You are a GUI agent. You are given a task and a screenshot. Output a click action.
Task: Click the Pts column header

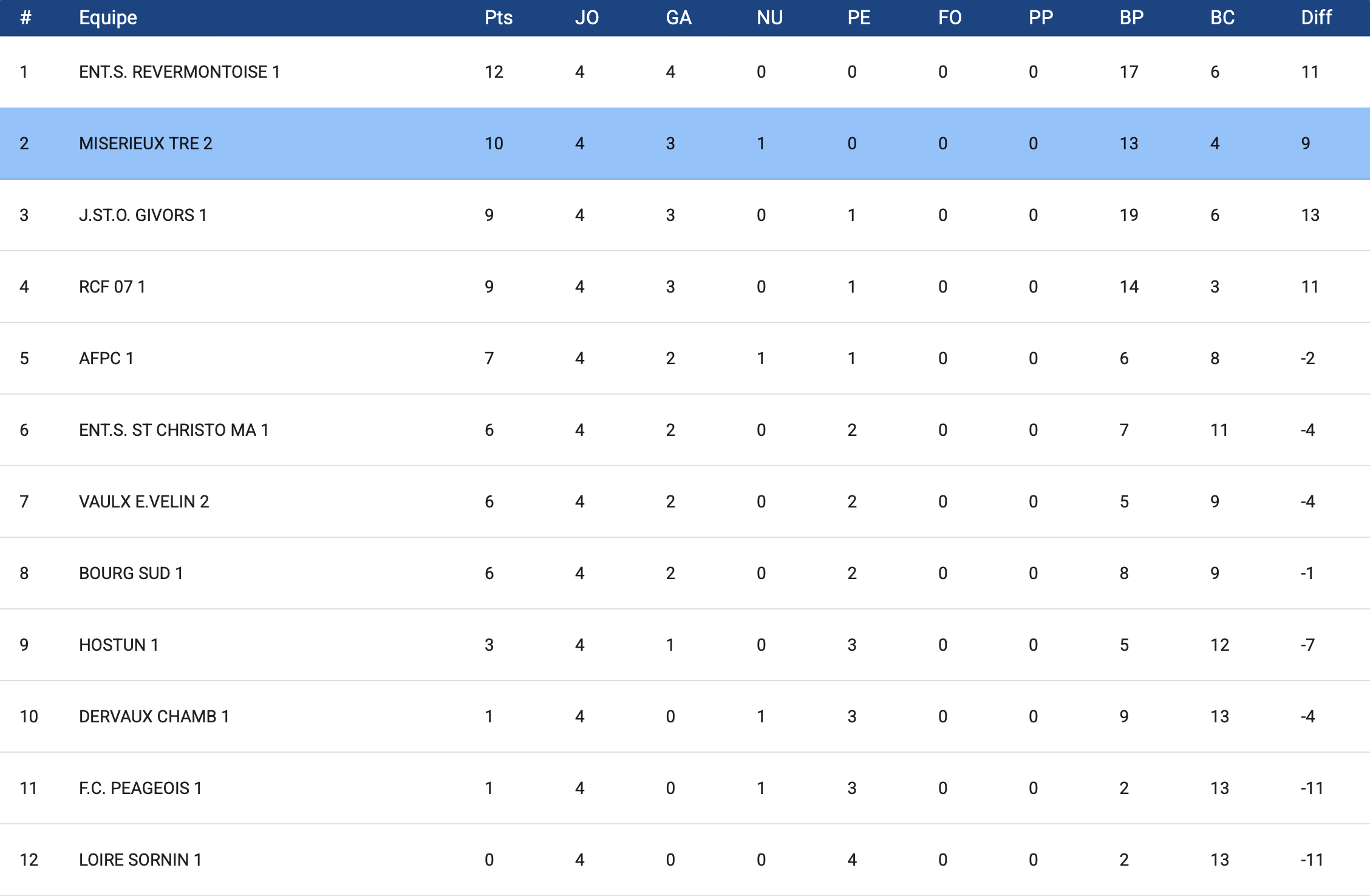498,18
